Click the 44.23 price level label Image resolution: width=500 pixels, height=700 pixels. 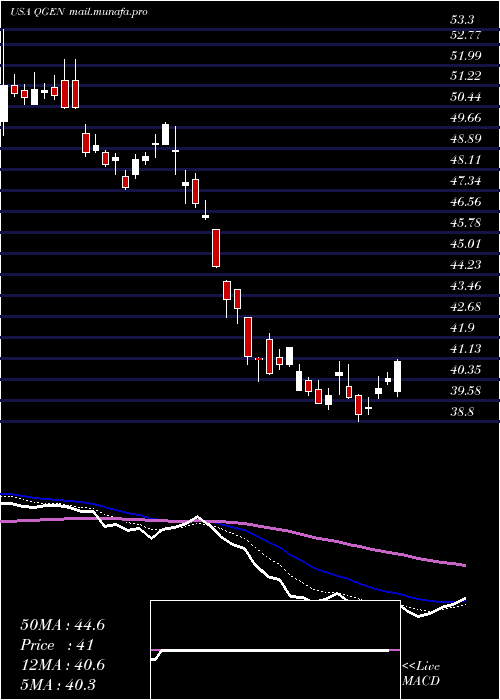(466, 265)
